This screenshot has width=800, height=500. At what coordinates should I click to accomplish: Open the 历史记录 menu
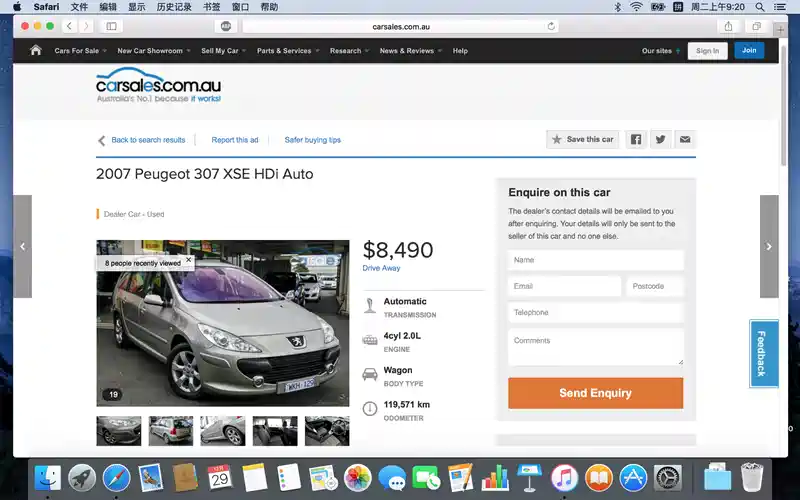[174, 7]
